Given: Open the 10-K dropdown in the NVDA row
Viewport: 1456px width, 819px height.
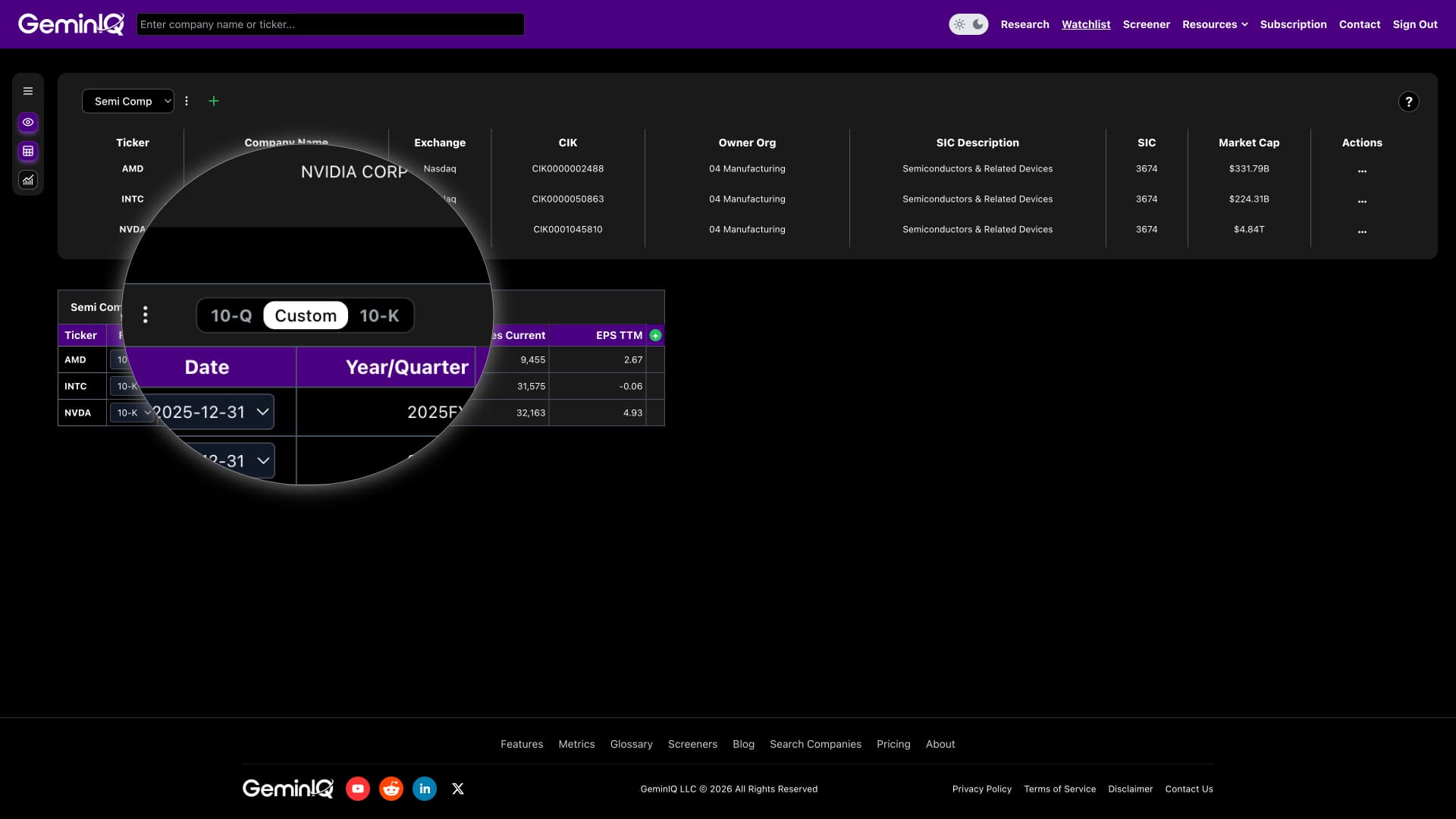Looking at the screenshot, I should tap(132, 413).
